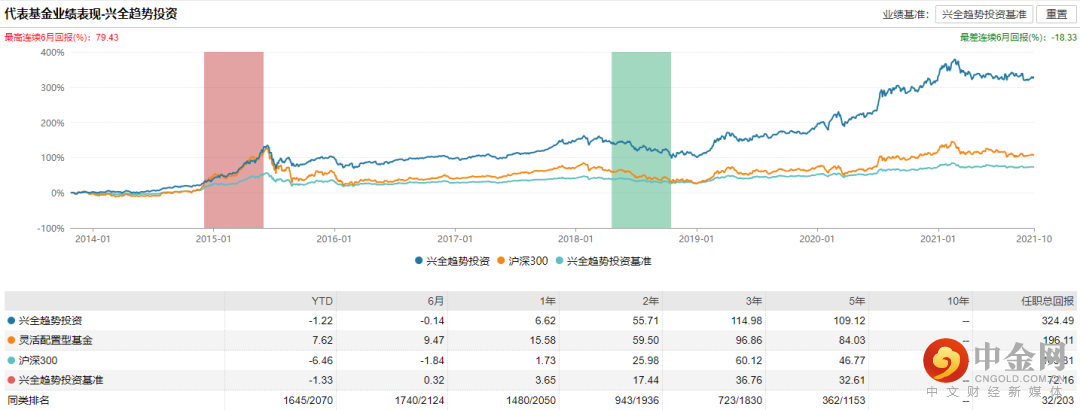Toggle the 兴全趋势投资 series label in chart legend

[456, 260]
